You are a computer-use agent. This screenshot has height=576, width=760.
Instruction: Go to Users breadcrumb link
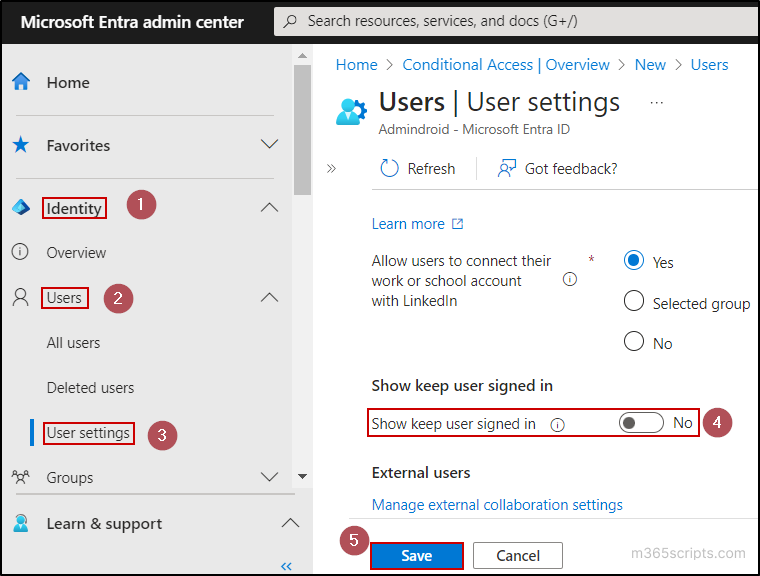point(709,64)
